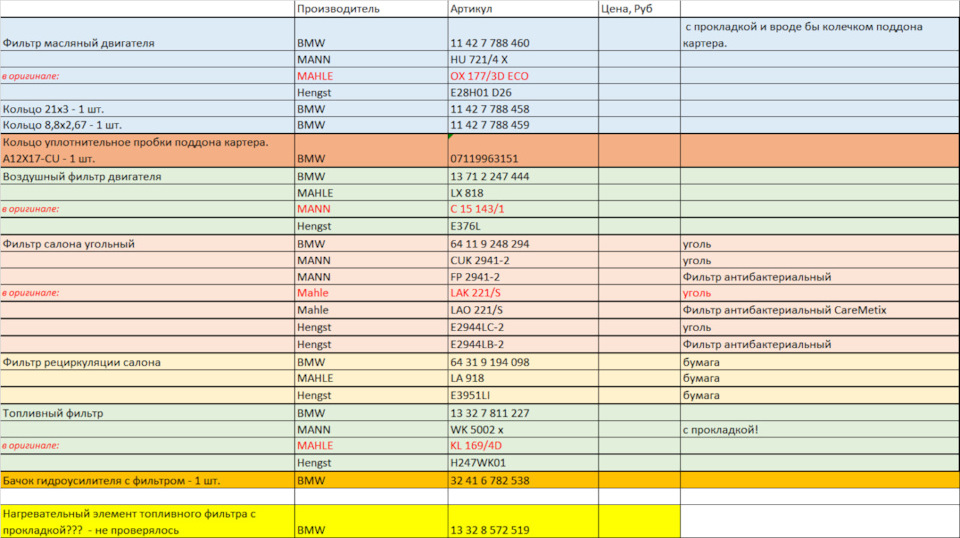The height and width of the screenshot is (538, 960).
Task: Select the 'Цена, Руб' header cell
Action: pos(639,9)
